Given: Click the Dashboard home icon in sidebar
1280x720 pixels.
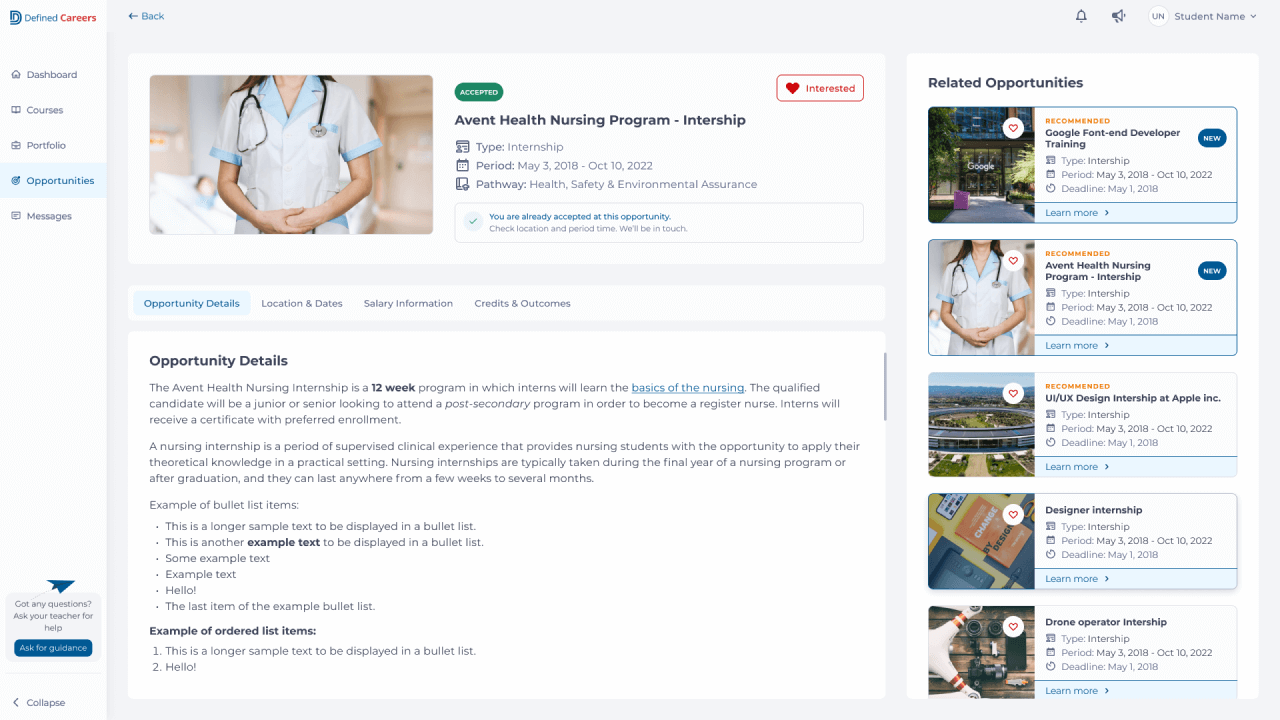Looking at the screenshot, I should [x=16, y=75].
